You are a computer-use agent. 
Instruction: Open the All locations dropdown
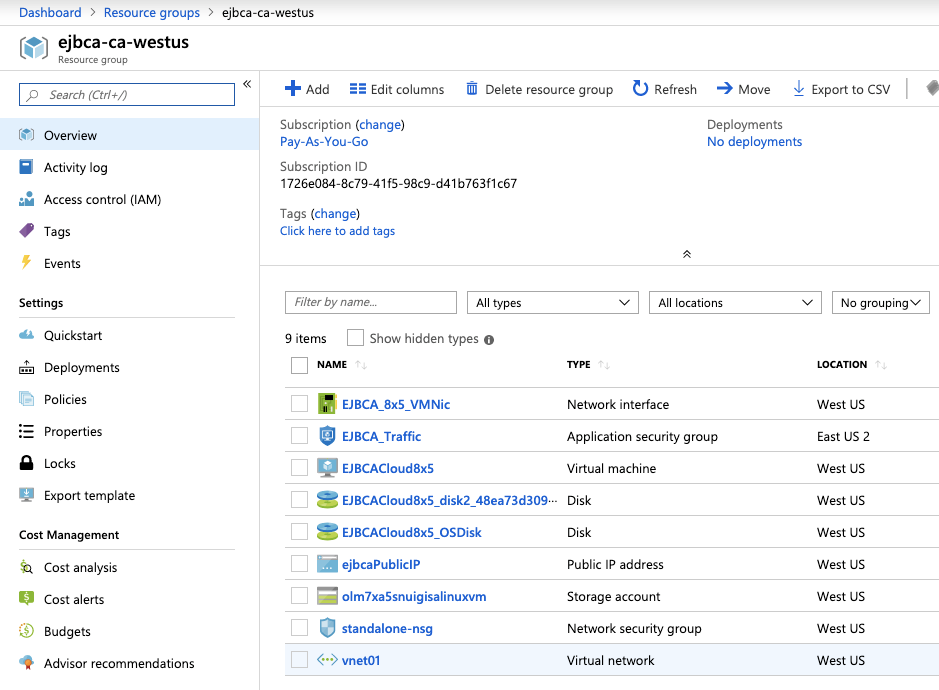pyautogui.click(x=735, y=303)
